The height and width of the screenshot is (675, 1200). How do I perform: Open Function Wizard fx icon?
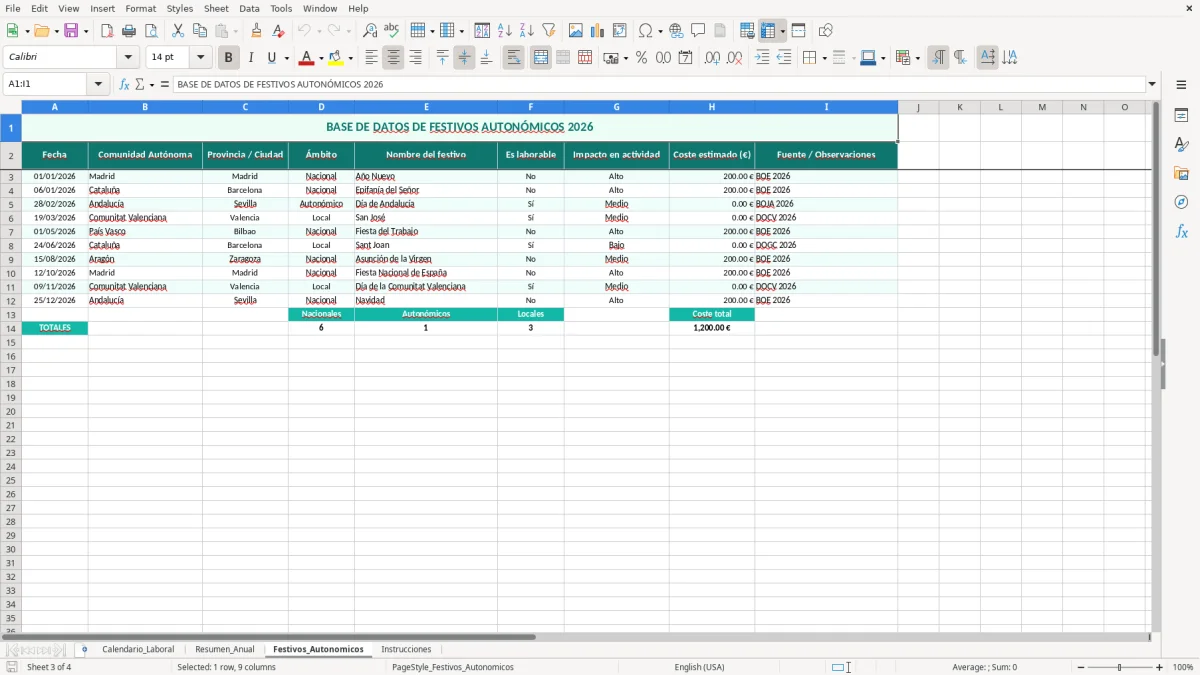[124, 84]
